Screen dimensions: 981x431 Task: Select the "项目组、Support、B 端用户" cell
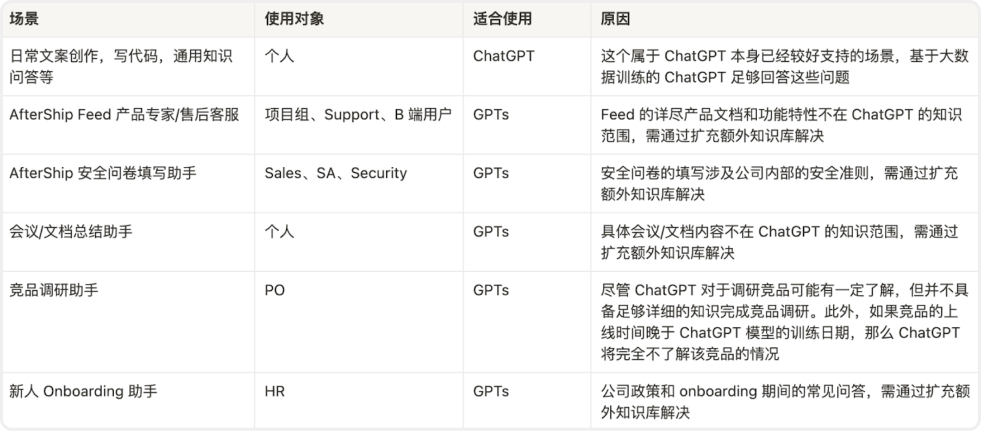(358, 115)
